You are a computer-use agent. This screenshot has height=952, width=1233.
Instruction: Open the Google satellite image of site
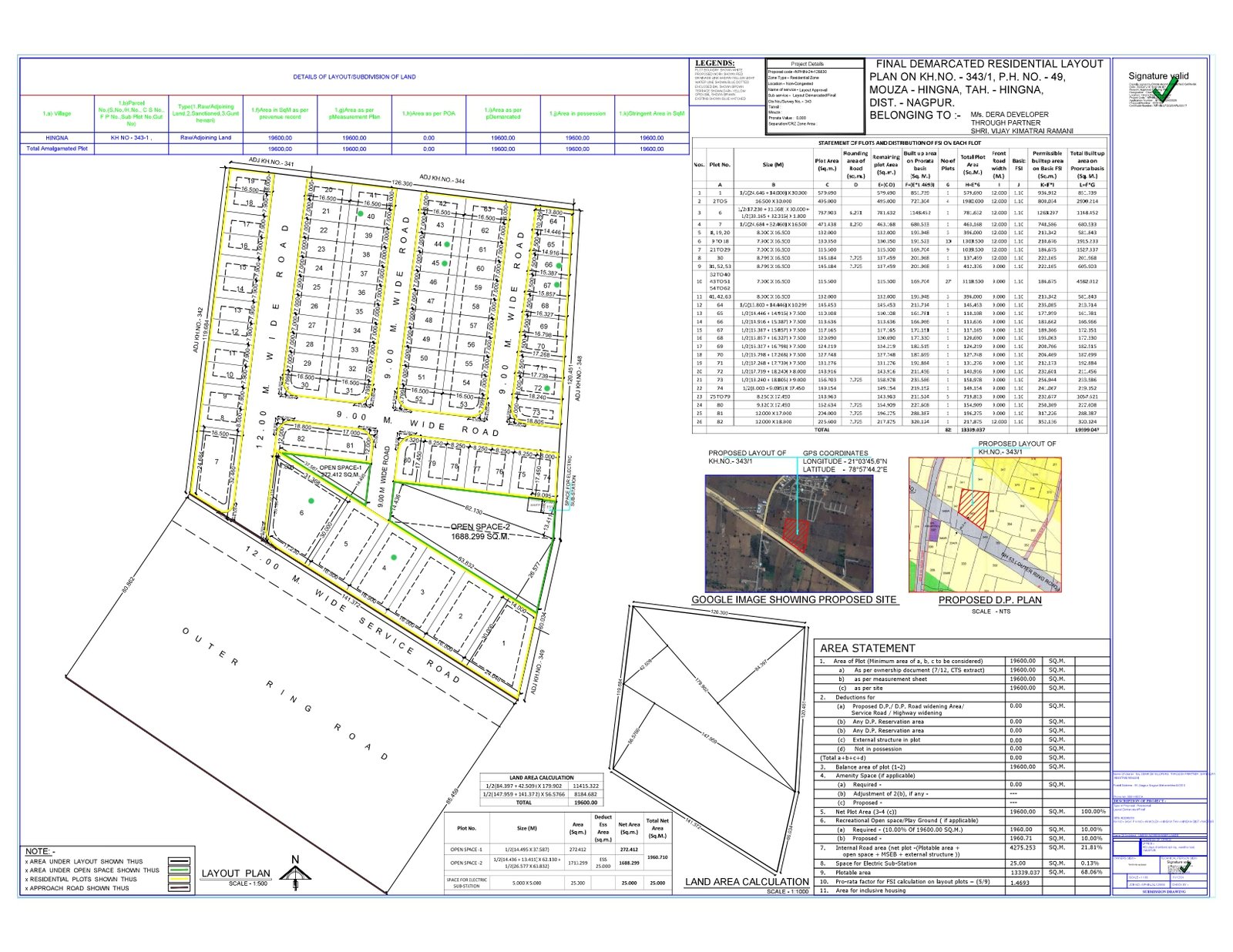(789, 533)
